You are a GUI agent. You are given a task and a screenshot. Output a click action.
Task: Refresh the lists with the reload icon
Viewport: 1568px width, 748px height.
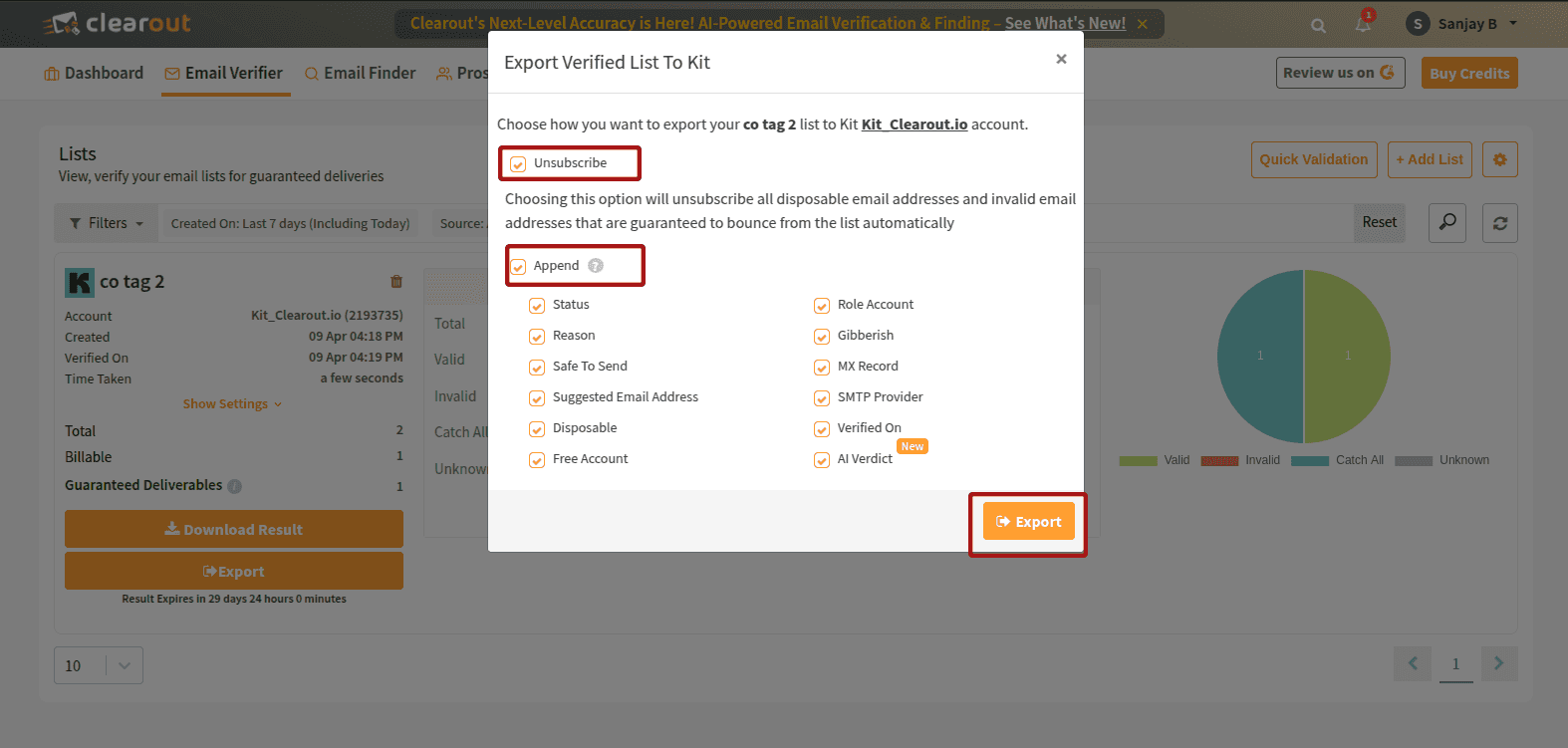1499,222
